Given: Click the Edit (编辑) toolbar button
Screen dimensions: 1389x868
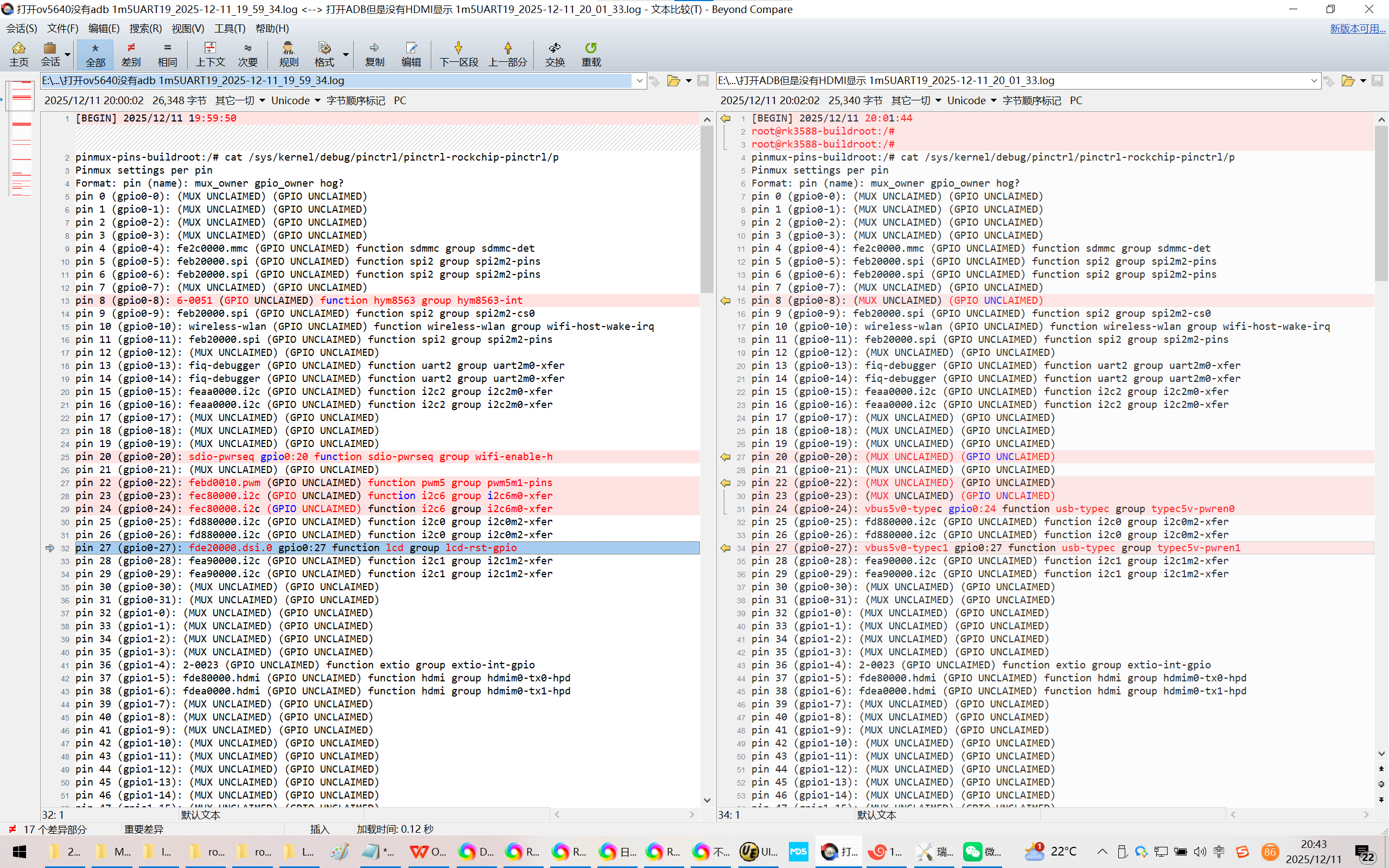Looking at the screenshot, I should (x=411, y=54).
